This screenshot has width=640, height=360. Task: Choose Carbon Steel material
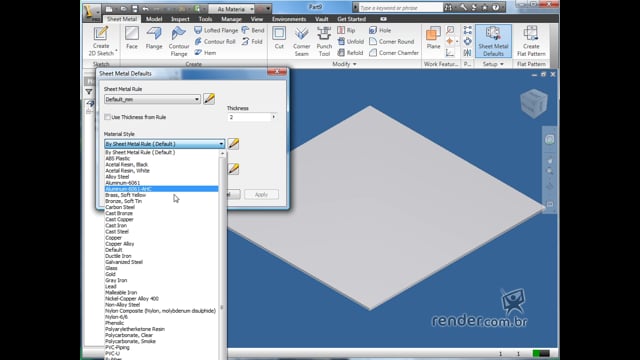click(120, 207)
